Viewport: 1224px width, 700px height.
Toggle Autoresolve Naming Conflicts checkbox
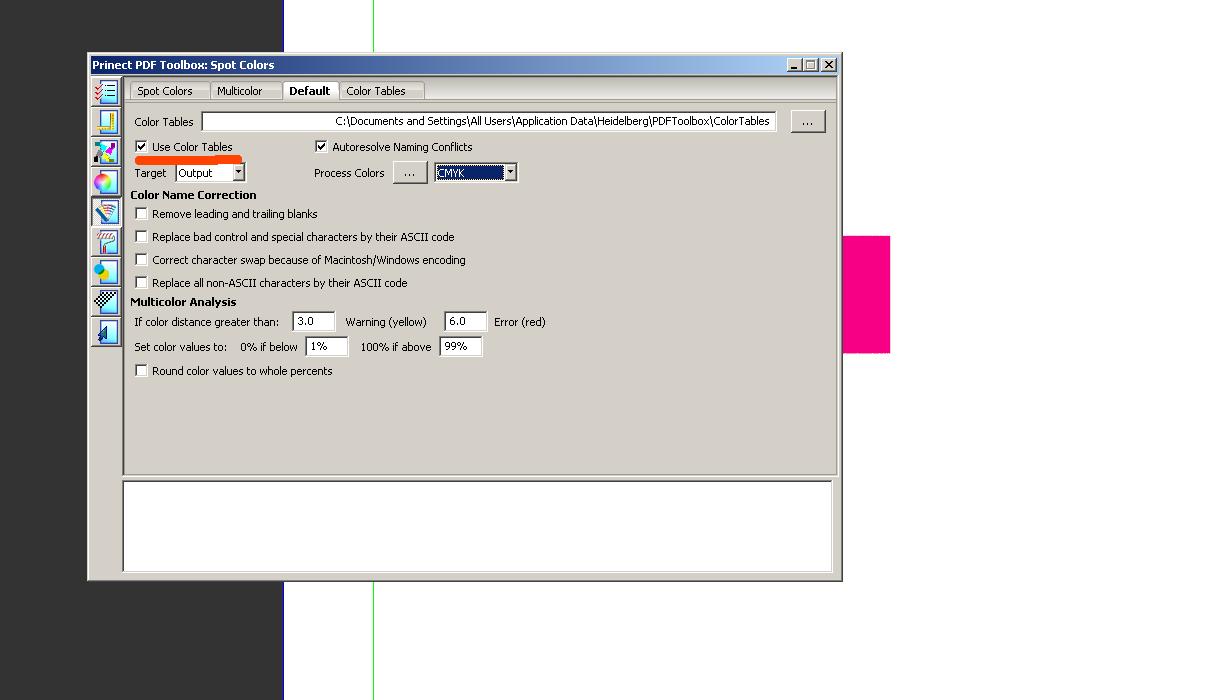(321, 147)
